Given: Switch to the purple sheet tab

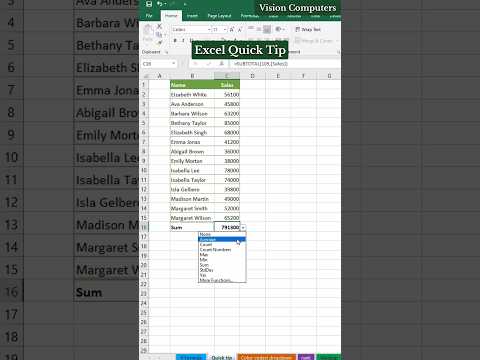Looking at the screenshot, I should [x=306, y=357].
